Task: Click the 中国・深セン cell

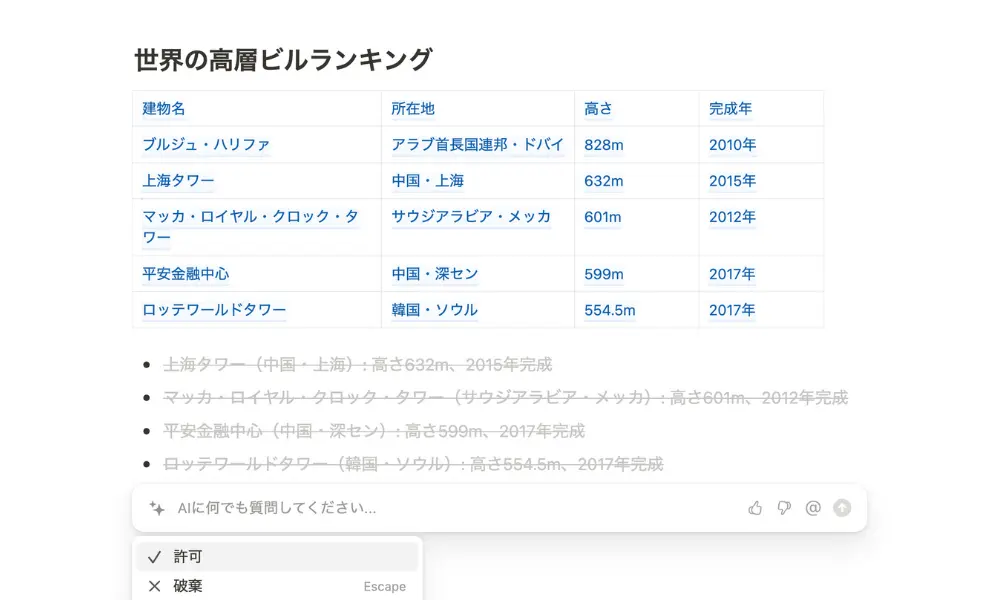Action: point(478,274)
